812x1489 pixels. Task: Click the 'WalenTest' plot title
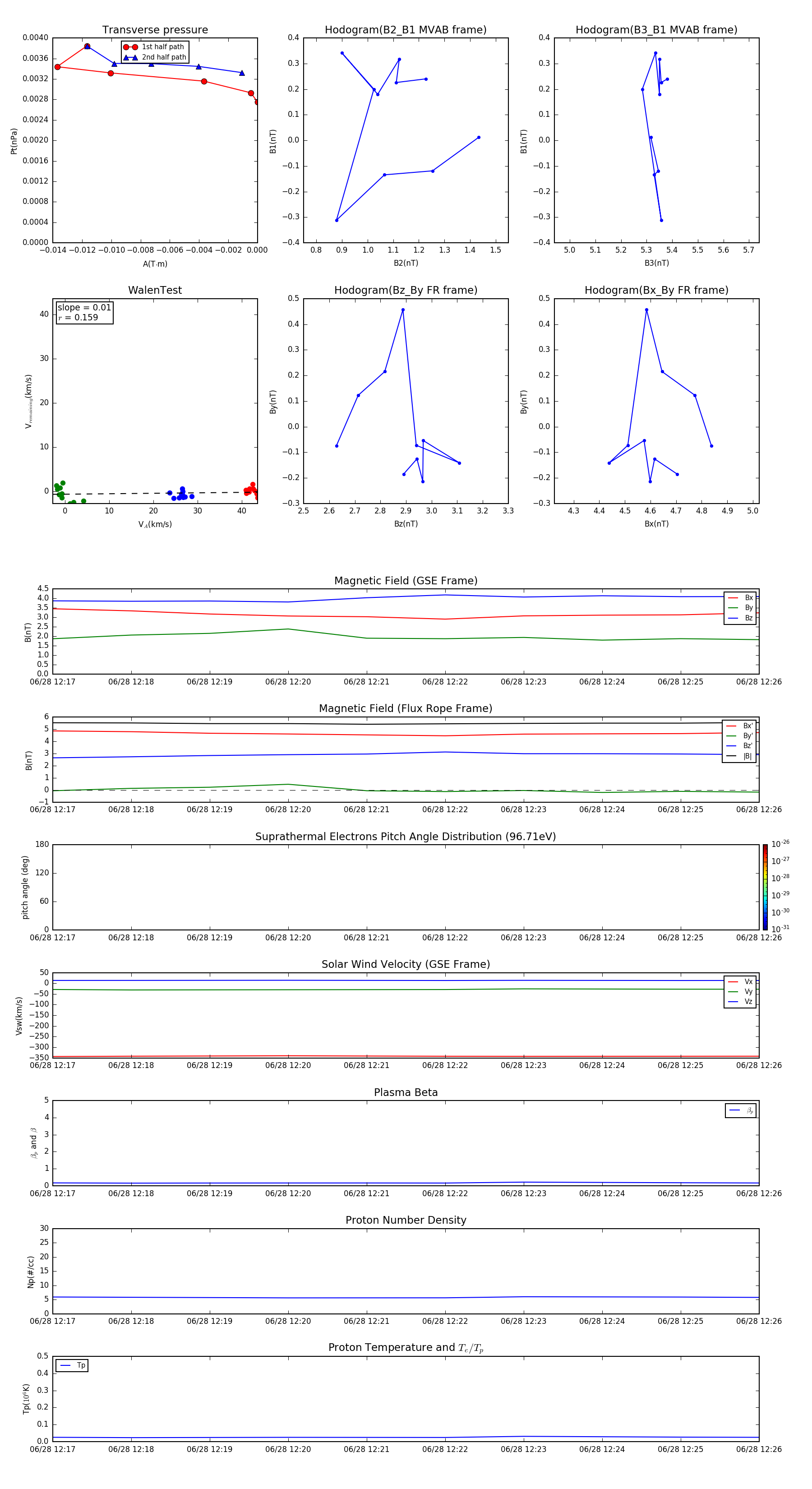point(155,290)
